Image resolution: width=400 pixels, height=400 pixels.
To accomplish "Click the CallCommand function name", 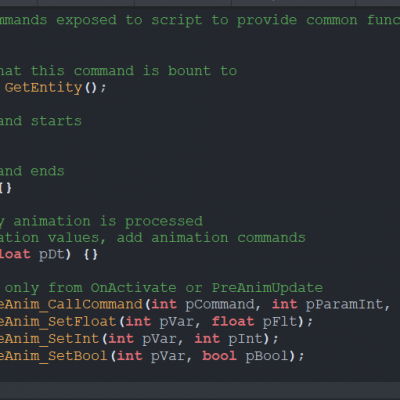I will pyautogui.click(x=71, y=305).
